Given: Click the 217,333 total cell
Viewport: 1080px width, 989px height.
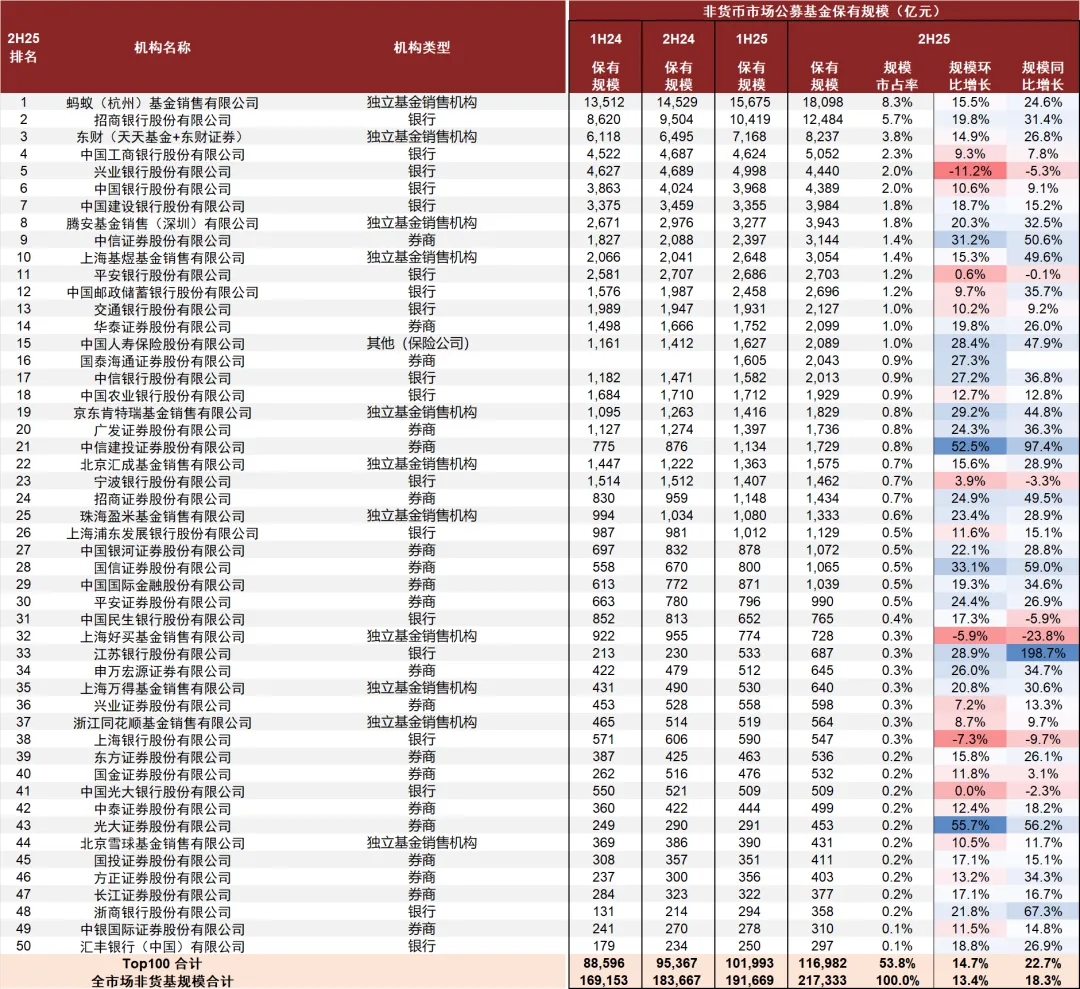Looking at the screenshot, I should click(822, 980).
